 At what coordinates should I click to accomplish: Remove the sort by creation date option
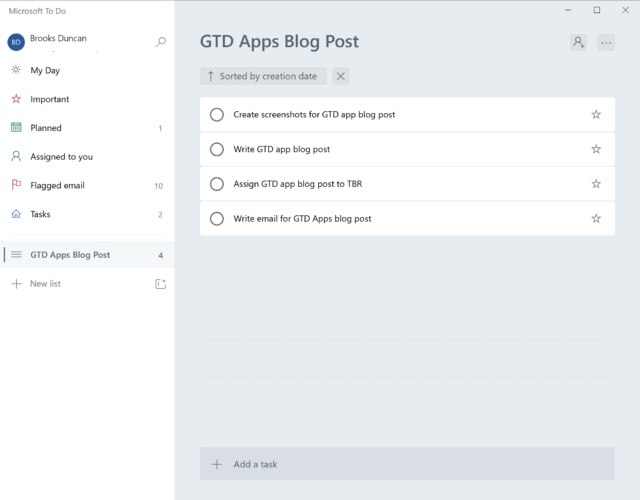341,76
